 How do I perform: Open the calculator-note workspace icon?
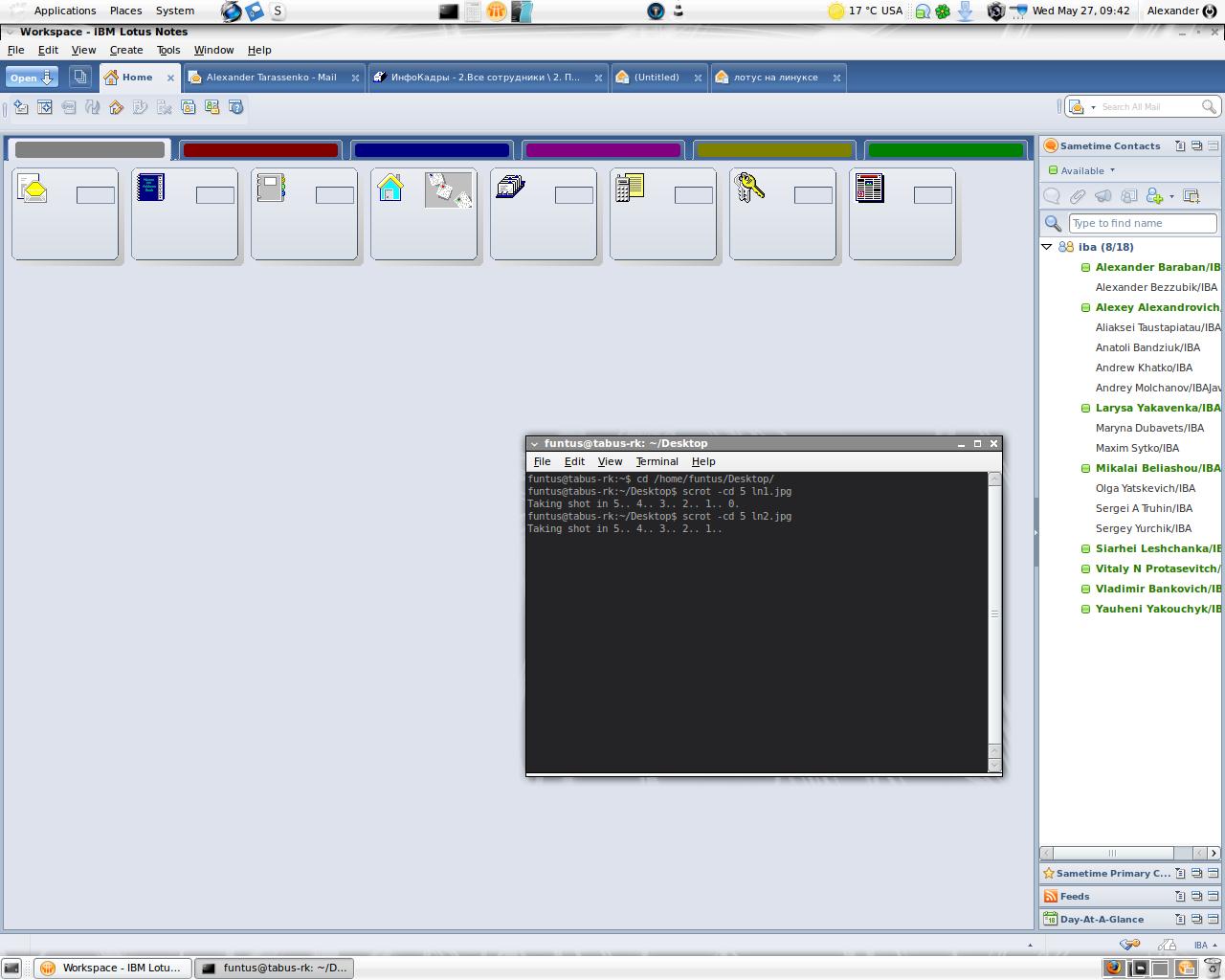tap(630, 188)
